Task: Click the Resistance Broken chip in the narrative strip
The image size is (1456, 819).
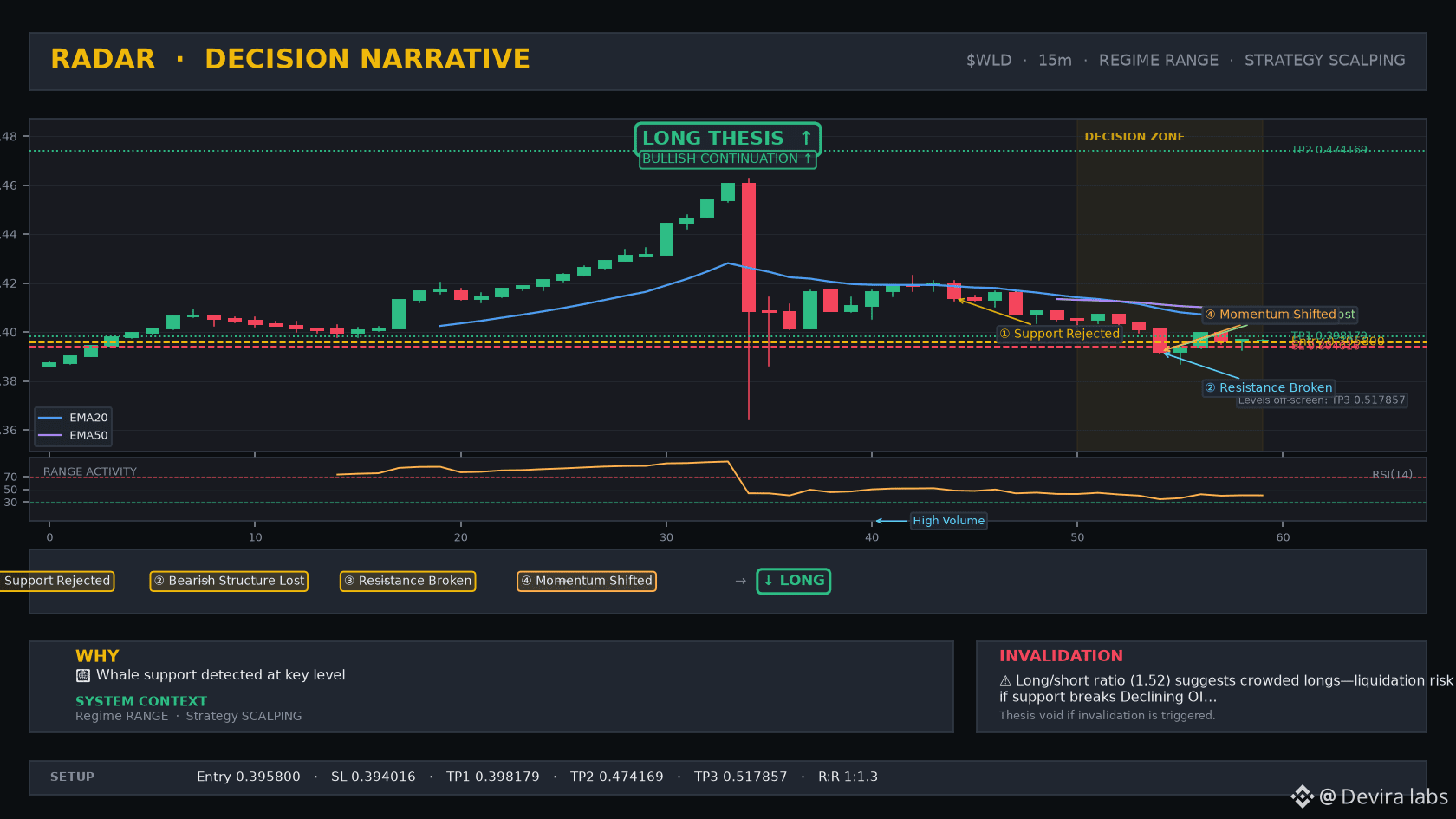Action: pos(407,581)
